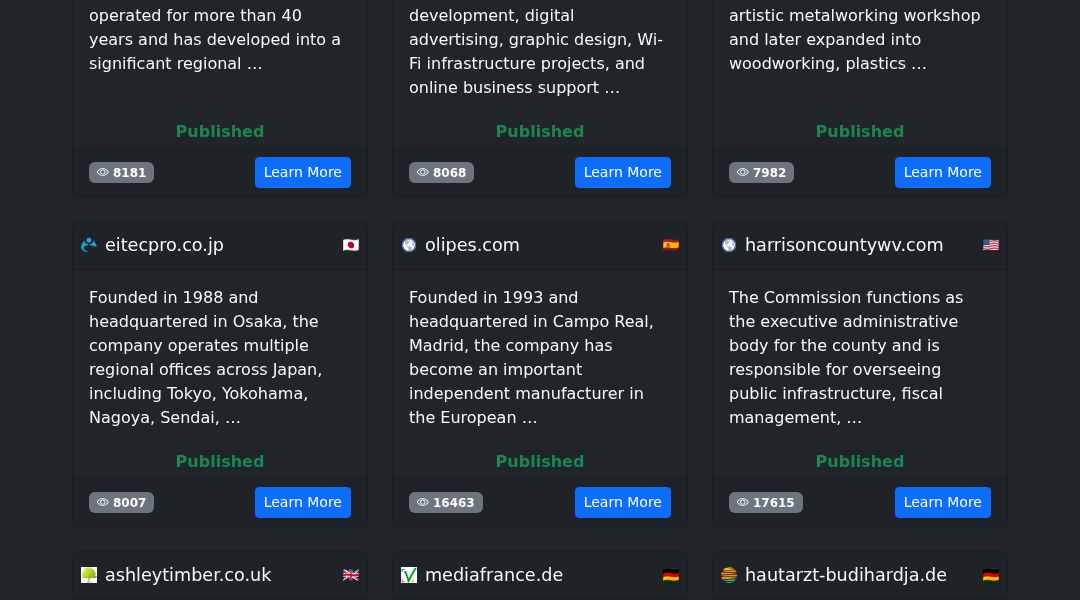Screen dimensions: 1080x600
Task: Open the harrisoncountywv.com card title
Action: 844,245
